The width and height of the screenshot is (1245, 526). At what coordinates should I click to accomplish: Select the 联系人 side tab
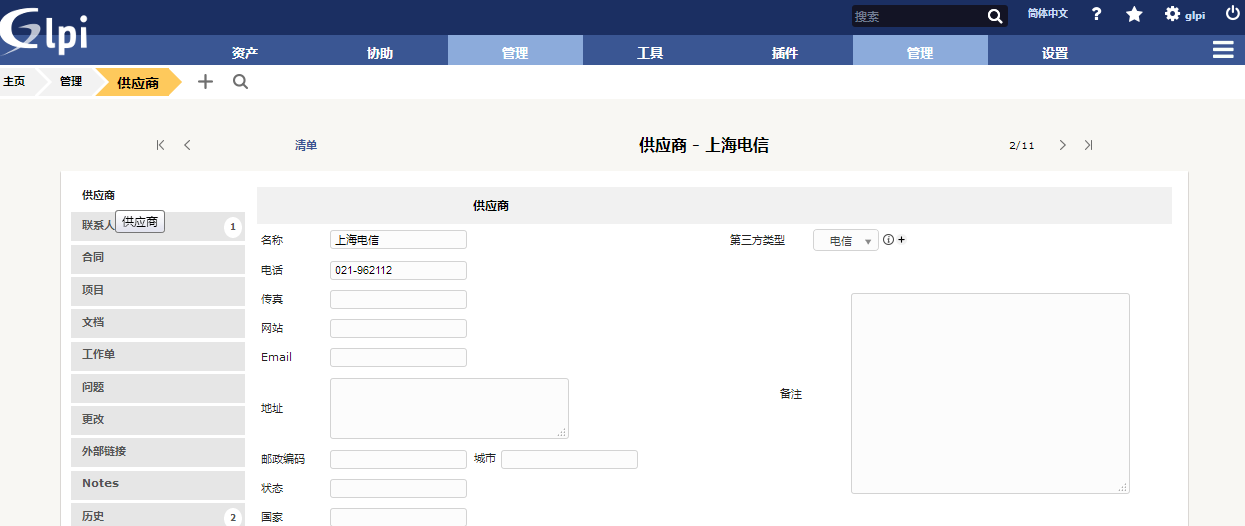[158, 226]
